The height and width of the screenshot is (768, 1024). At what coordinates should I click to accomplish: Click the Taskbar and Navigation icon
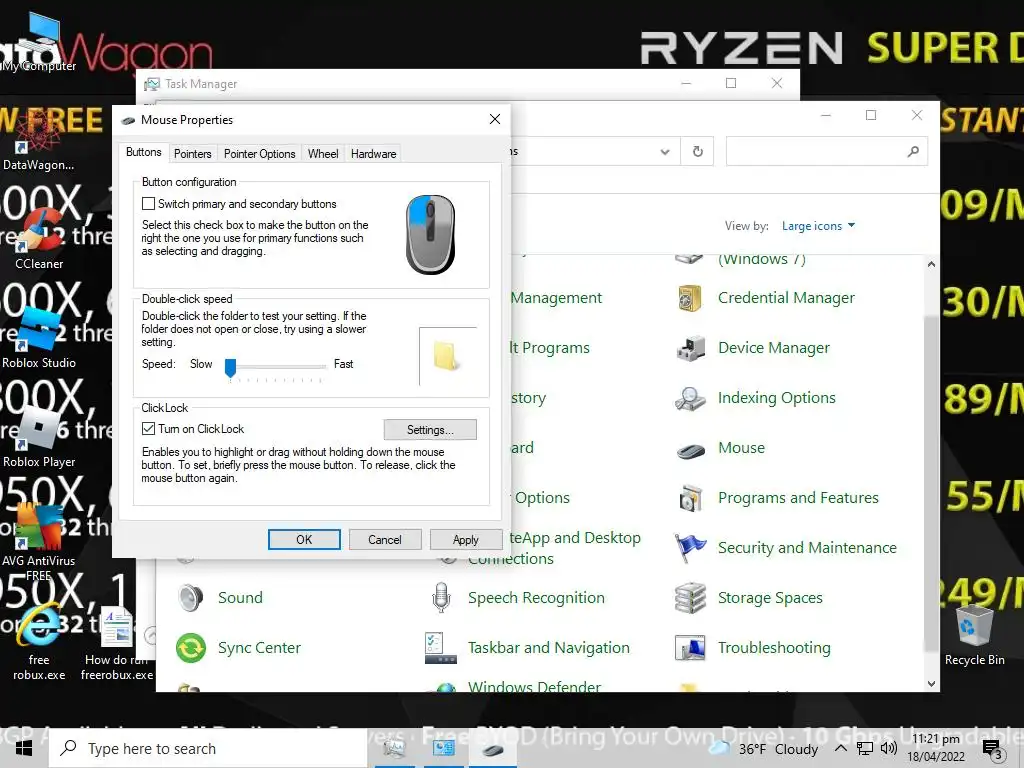tap(441, 648)
